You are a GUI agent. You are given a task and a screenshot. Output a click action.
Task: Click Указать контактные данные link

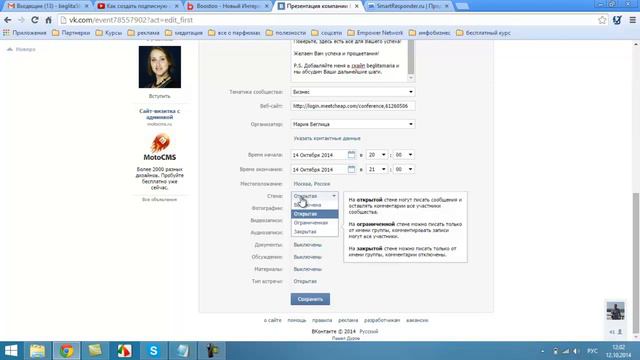click(x=327, y=138)
